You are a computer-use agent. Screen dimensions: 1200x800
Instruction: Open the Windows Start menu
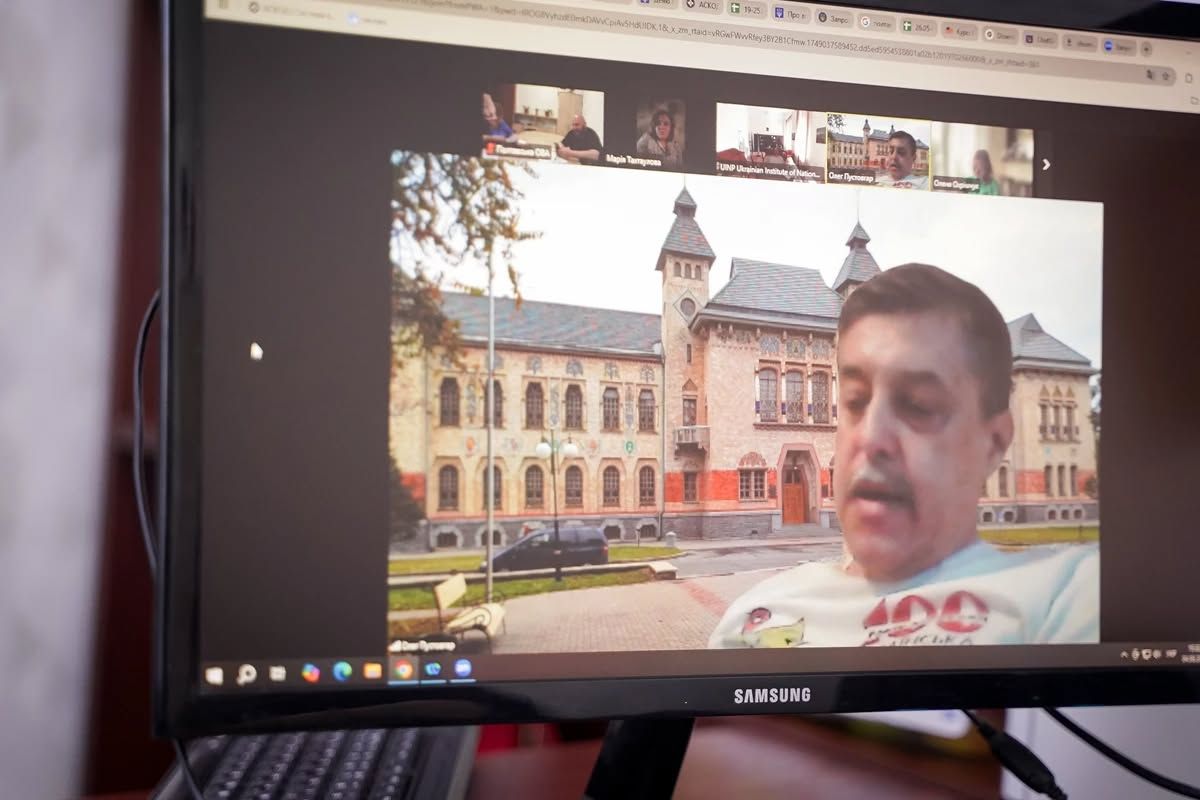[213, 676]
